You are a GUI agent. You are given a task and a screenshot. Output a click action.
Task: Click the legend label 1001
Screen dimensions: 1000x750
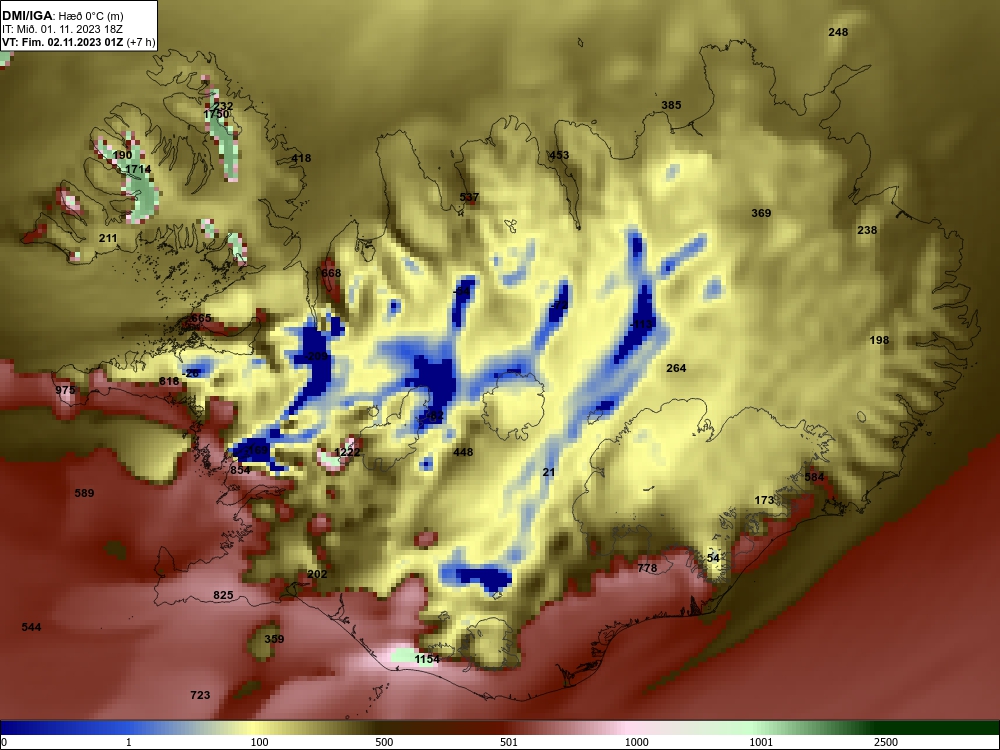(x=761, y=742)
